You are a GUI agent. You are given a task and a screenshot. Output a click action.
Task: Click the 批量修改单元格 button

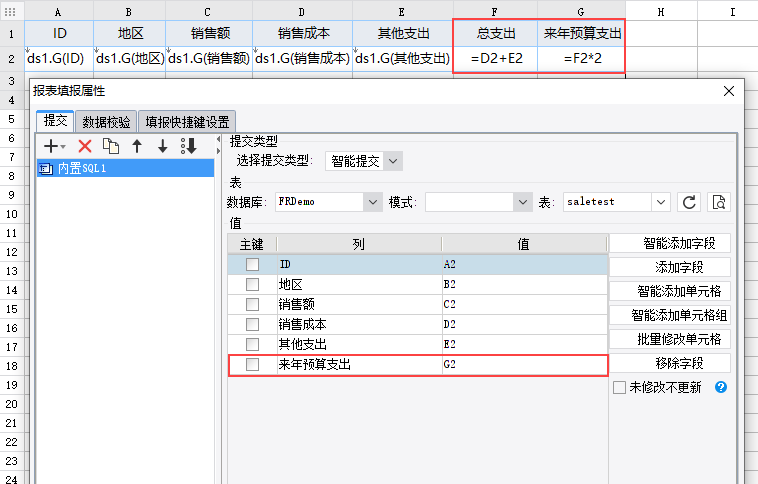[x=670, y=339]
